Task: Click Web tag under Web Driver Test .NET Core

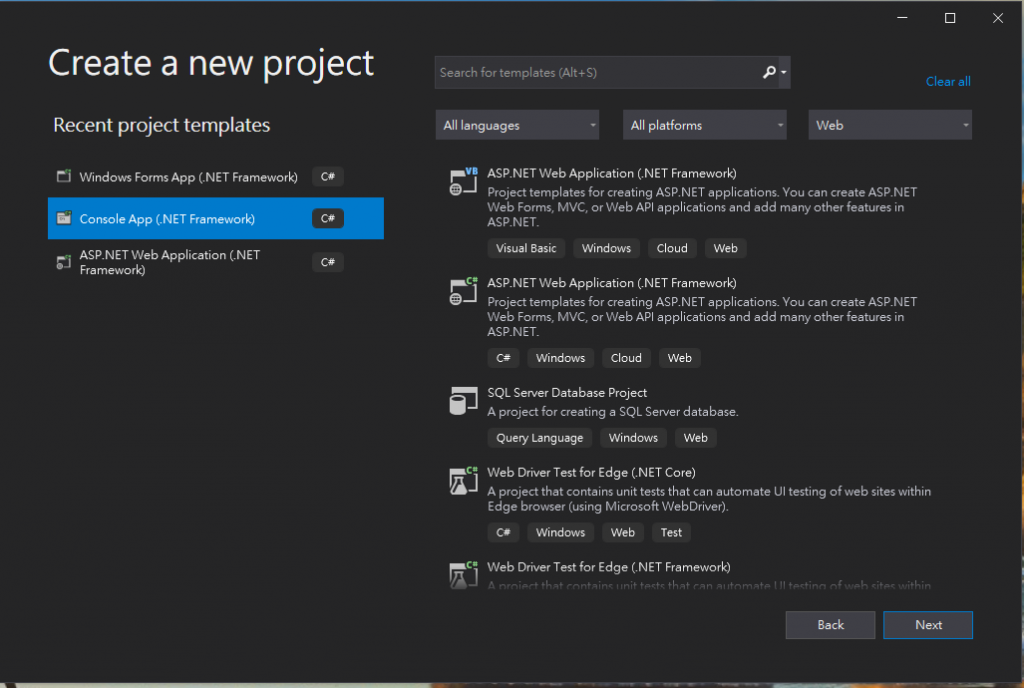Action: point(622,532)
